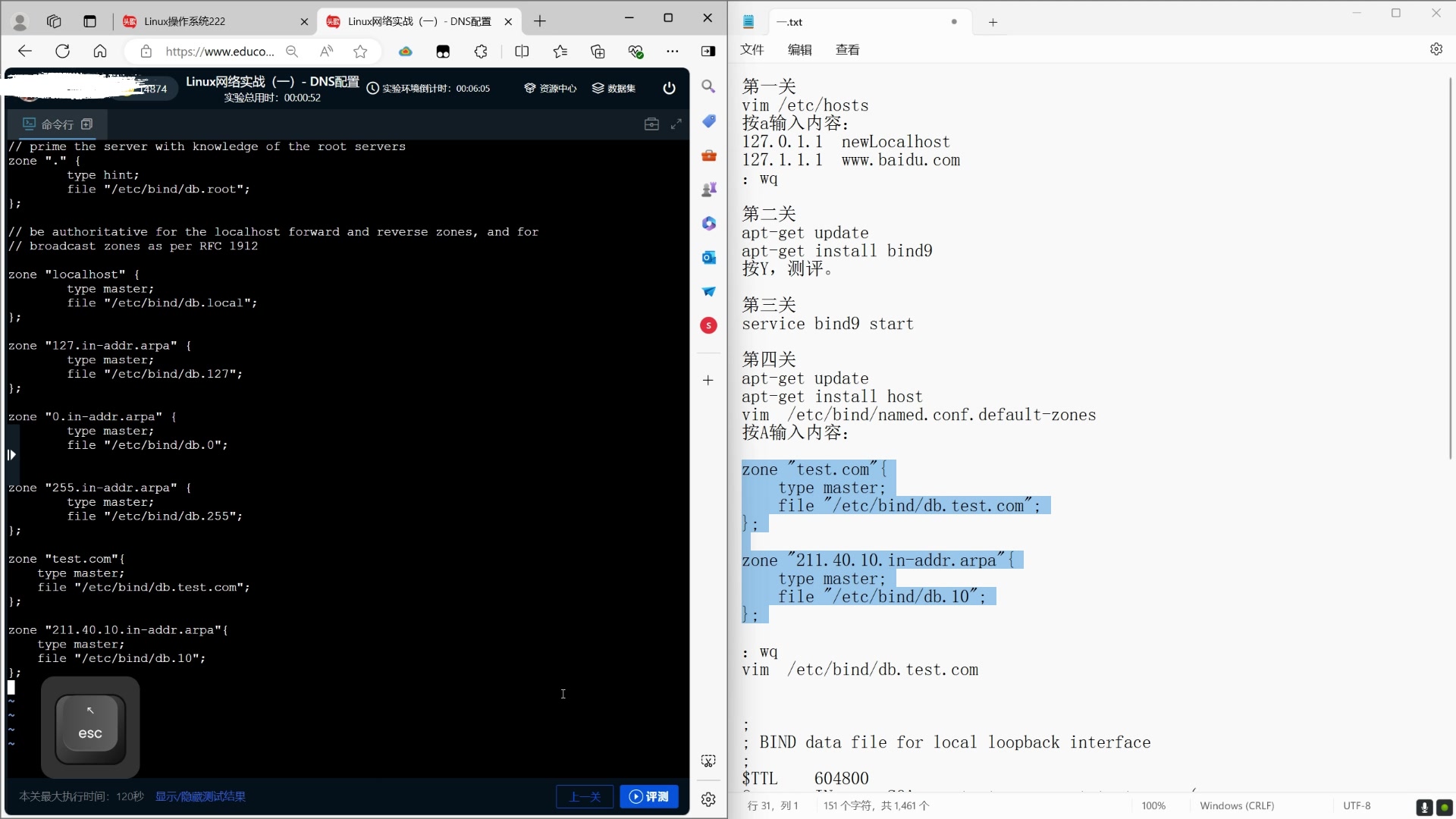The width and height of the screenshot is (1456, 819).
Task: Expand terminal to fullscreen
Action: click(x=676, y=124)
